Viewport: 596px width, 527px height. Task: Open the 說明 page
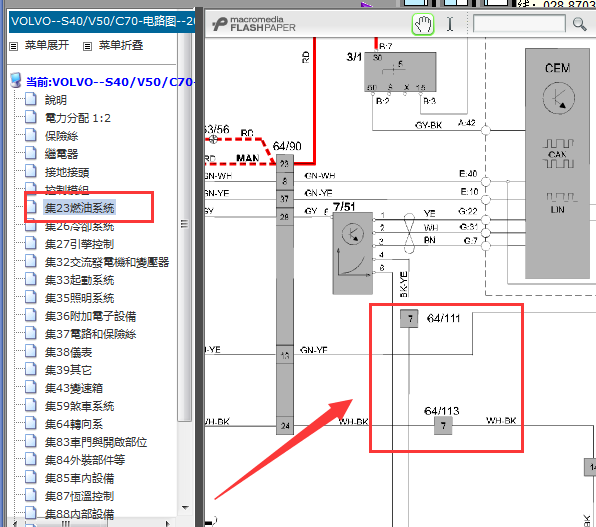click(x=55, y=100)
